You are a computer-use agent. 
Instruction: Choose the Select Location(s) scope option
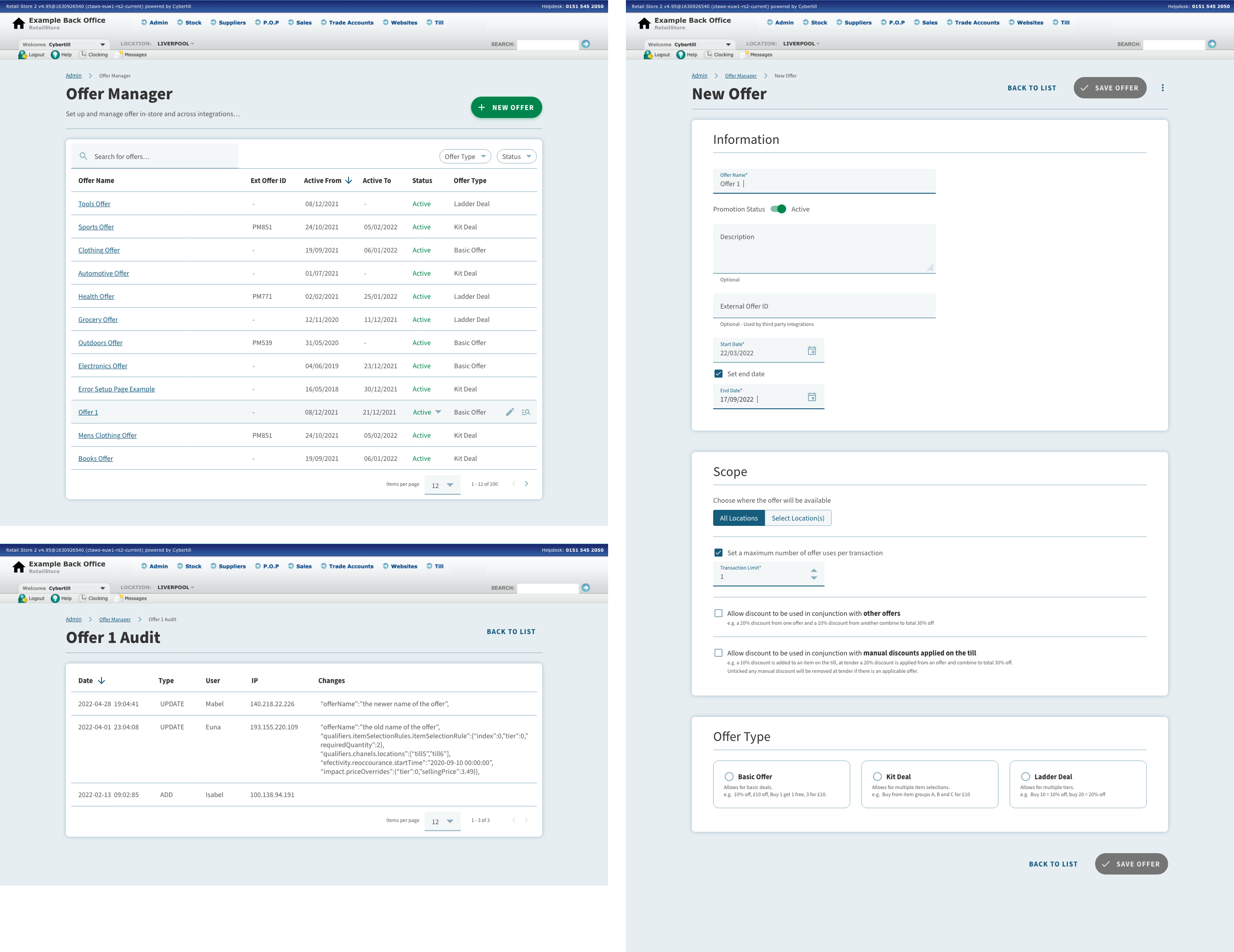point(798,518)
